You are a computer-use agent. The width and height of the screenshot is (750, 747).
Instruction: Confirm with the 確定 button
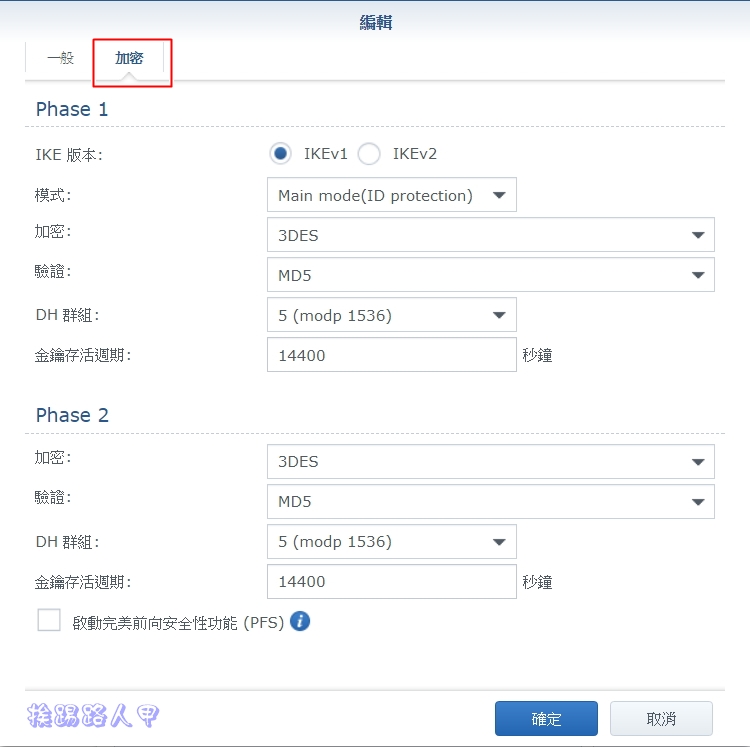click(x=546, y=718)
